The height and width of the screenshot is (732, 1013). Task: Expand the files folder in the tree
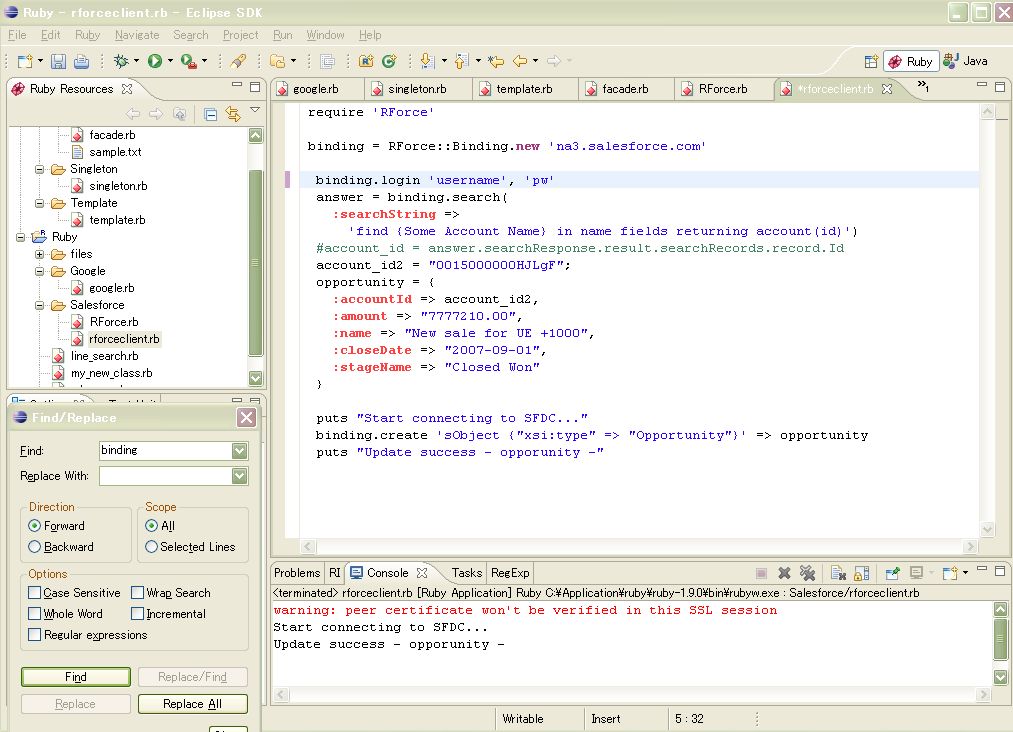coord(39,254)
